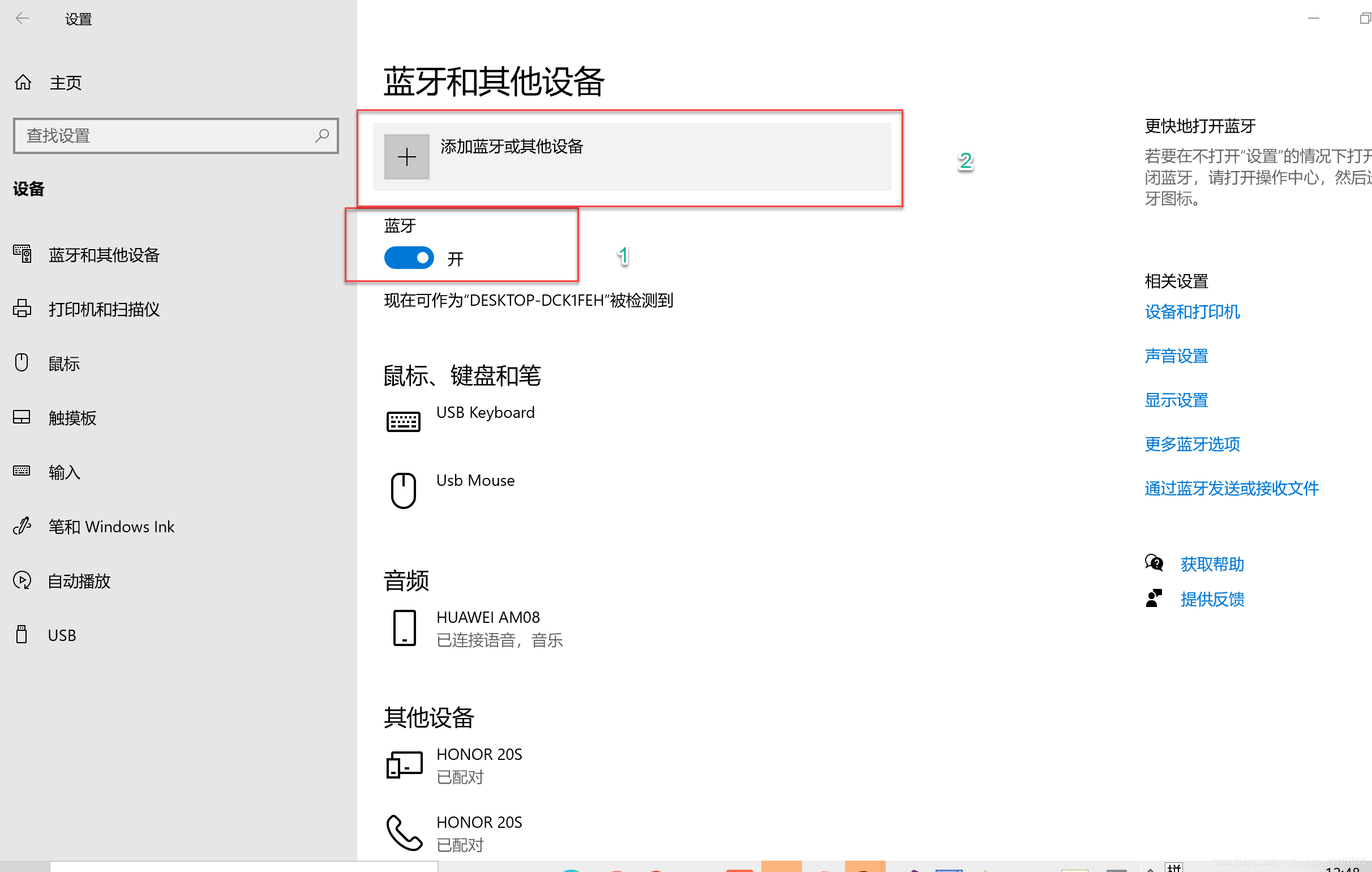
Task: Click the home icon beside 主页
Action: [x=23, y=83]
